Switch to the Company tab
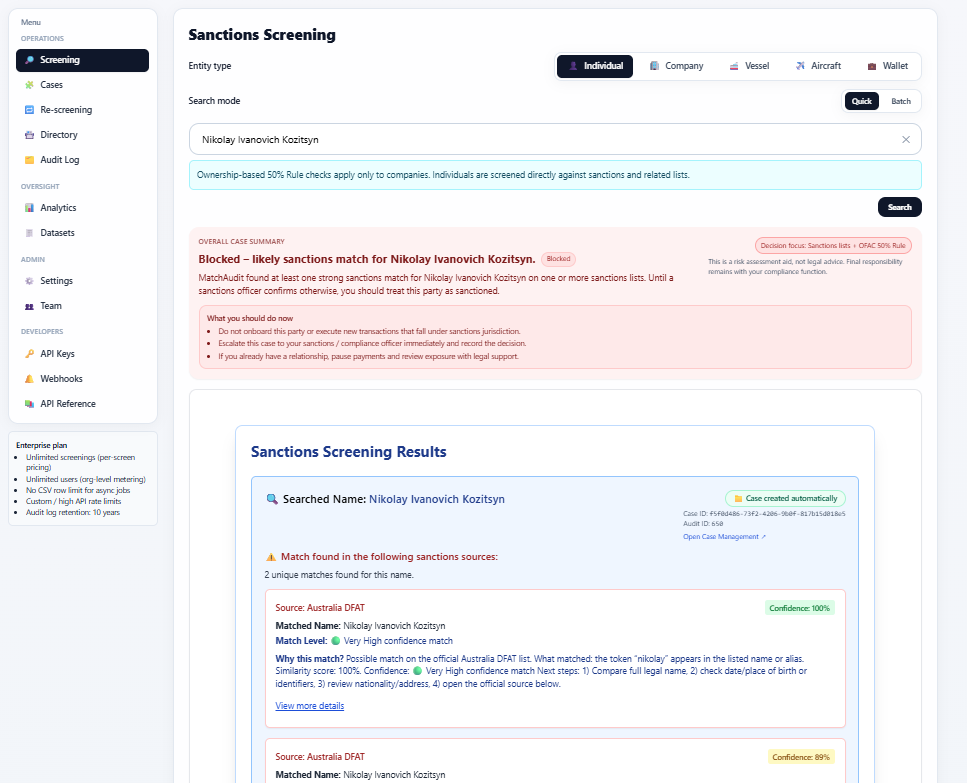The image size is (967, 783). click(677, 65)
